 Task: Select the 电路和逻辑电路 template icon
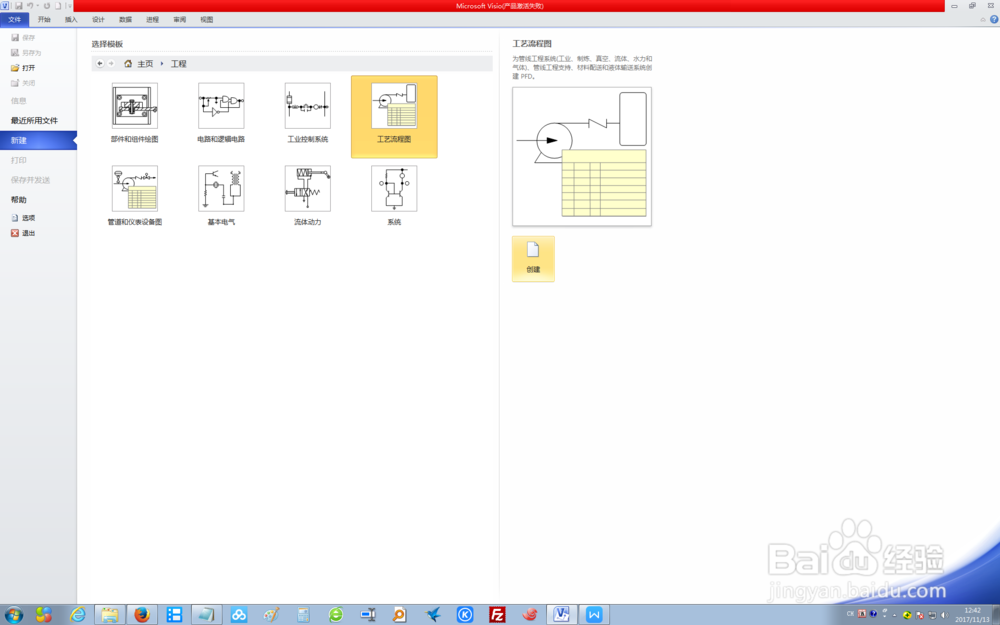pos(221,105)
